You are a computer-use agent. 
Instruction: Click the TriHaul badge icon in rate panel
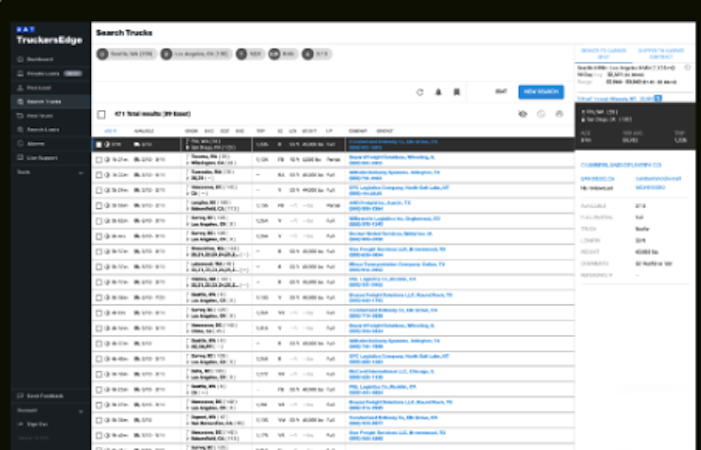click(658, 98)
